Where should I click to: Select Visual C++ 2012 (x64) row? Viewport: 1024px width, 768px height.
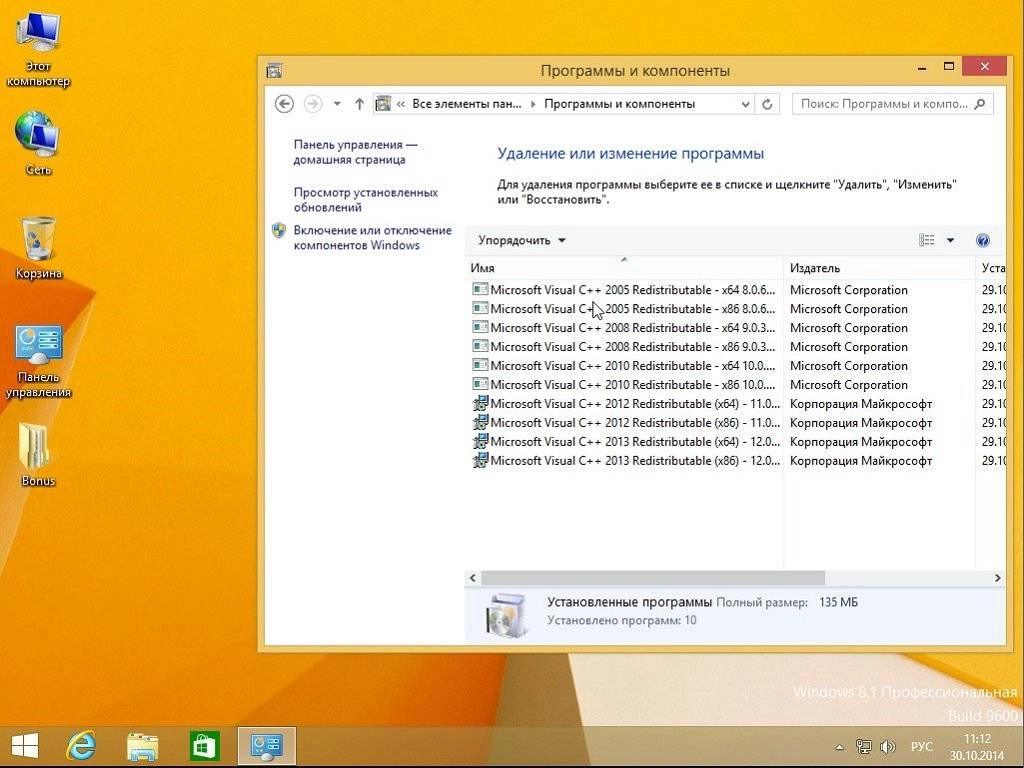(738, 404)
